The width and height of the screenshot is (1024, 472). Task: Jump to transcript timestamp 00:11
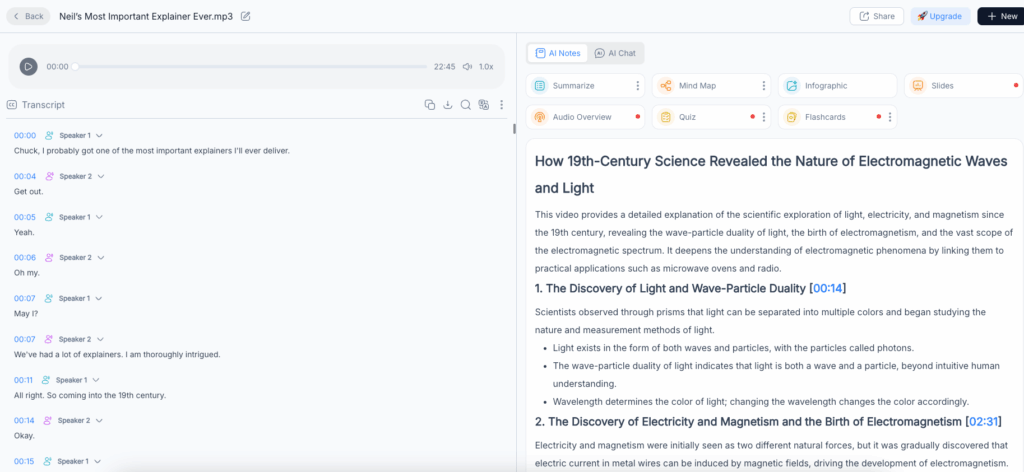click(23, 380)
